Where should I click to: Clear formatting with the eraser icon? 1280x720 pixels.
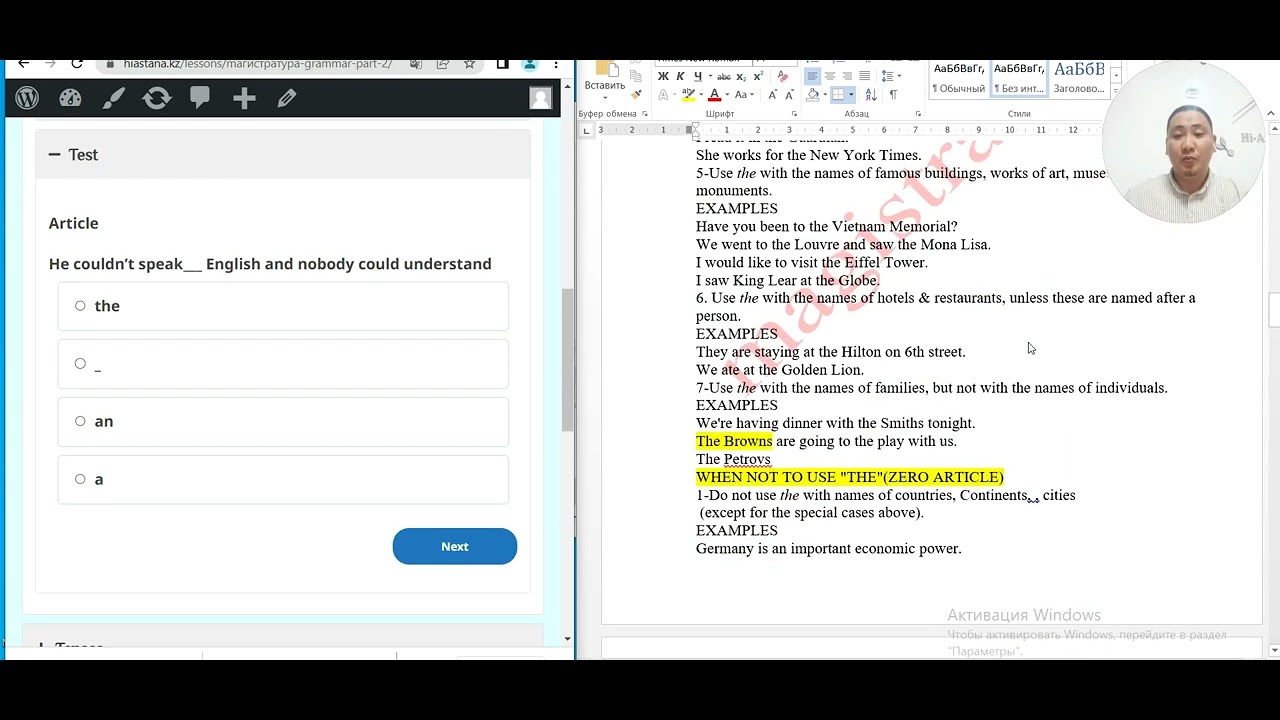coord(783,77)
